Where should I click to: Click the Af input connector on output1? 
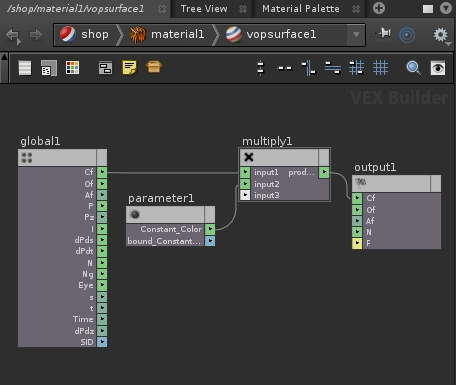(357, 221)
